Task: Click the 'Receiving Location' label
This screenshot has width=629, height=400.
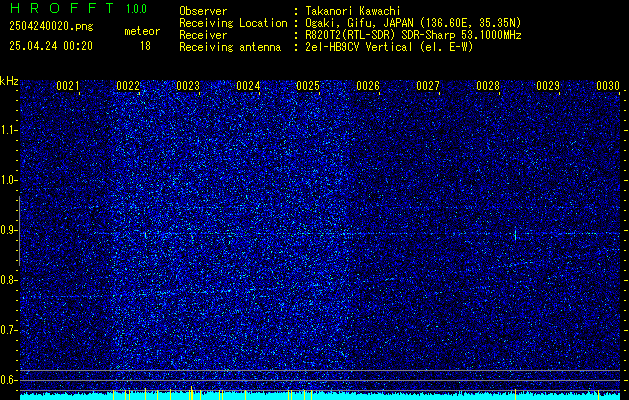Action: [x=233, y=23]
